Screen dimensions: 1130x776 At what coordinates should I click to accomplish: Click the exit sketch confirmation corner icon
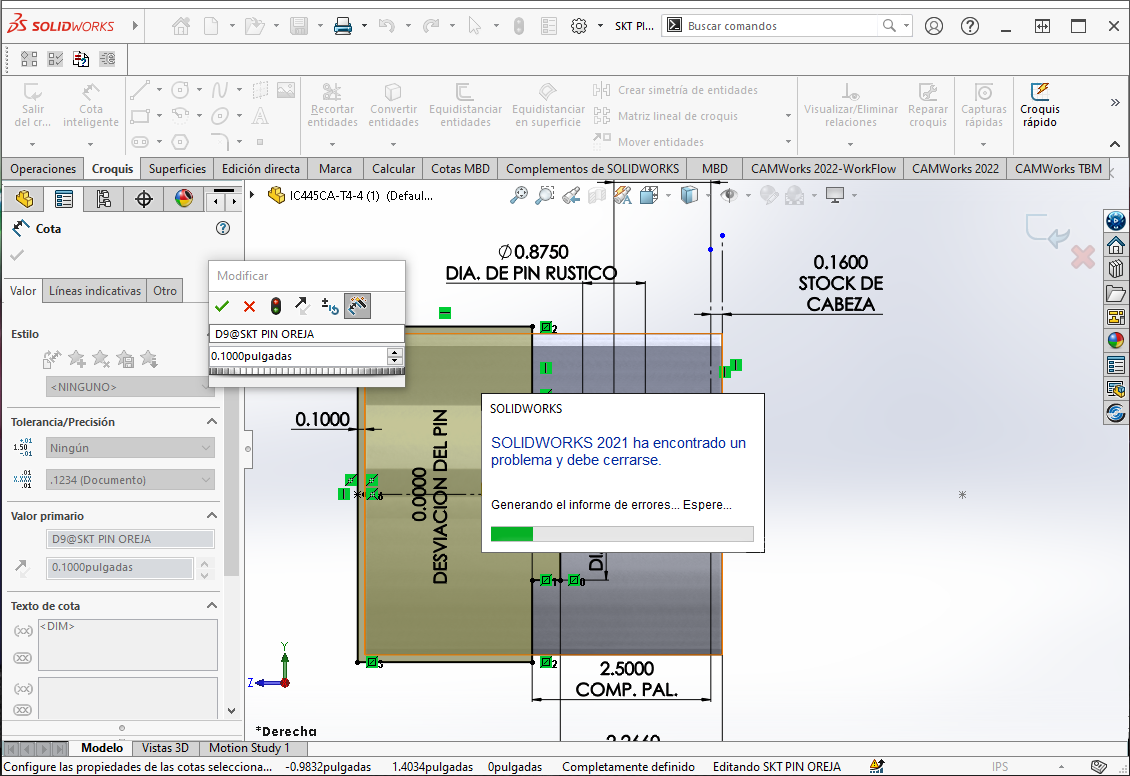click(x=1048, y=232)
